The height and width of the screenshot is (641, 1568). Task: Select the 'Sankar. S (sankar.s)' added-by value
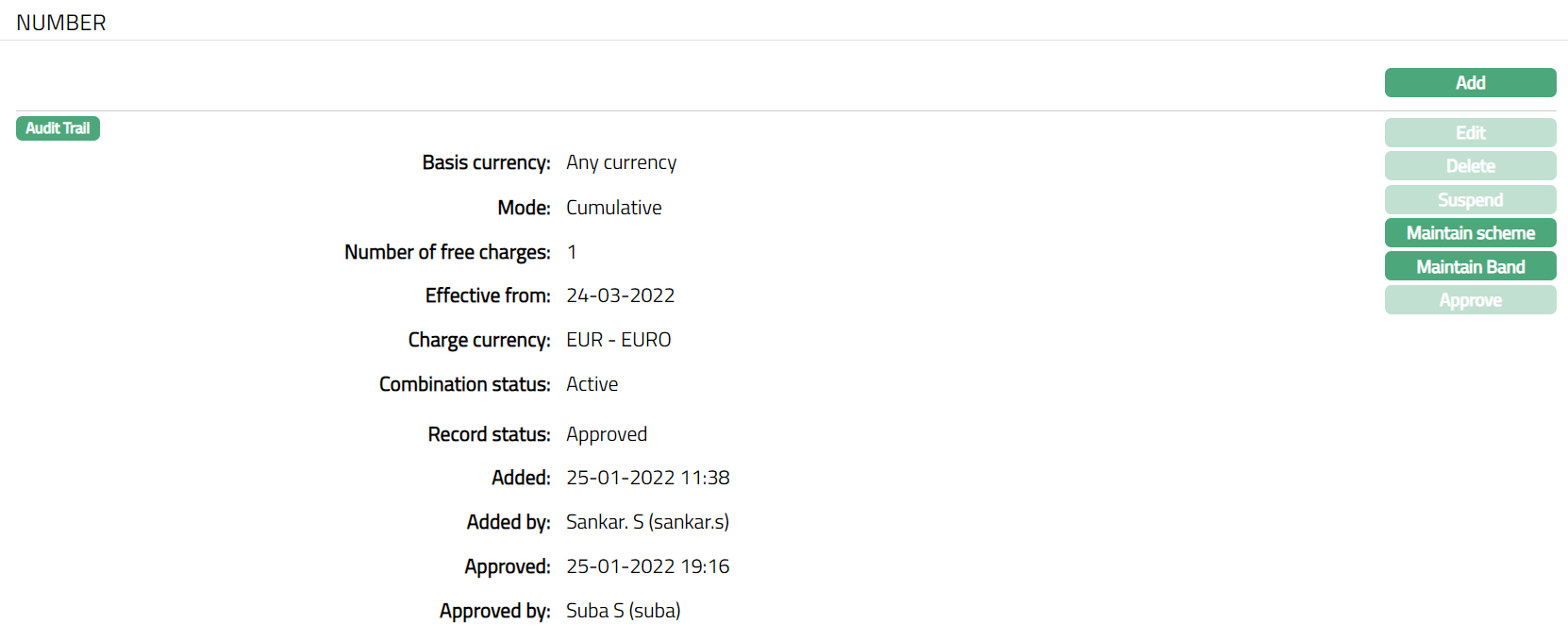point(647,522)
